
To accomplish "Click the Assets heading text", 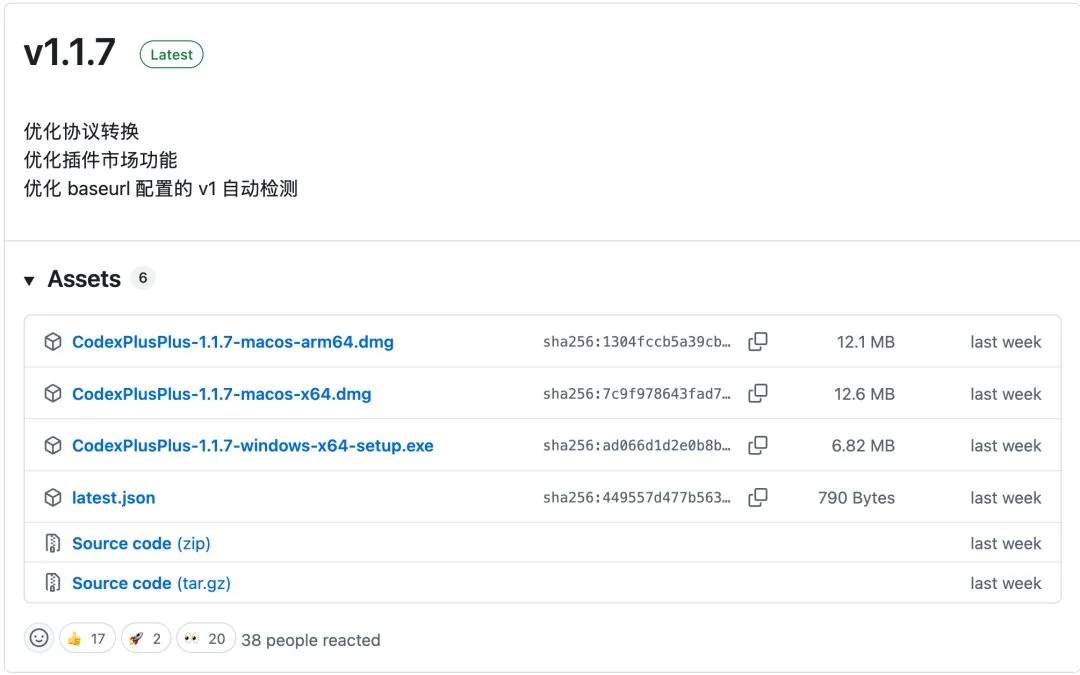I will 84,279.
